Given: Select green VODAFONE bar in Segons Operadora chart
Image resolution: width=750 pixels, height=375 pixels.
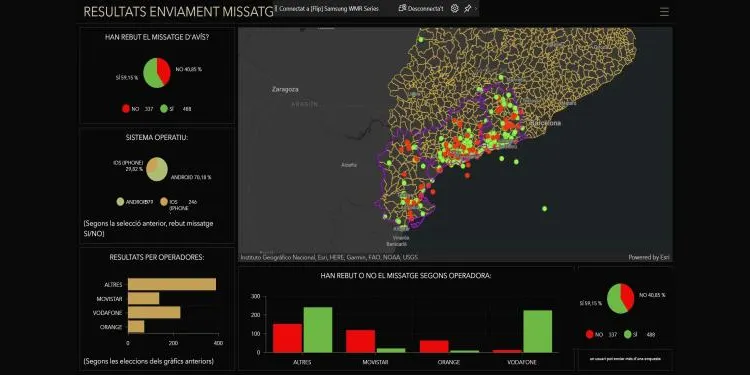Looking at the screenshot, I should 538,331.
